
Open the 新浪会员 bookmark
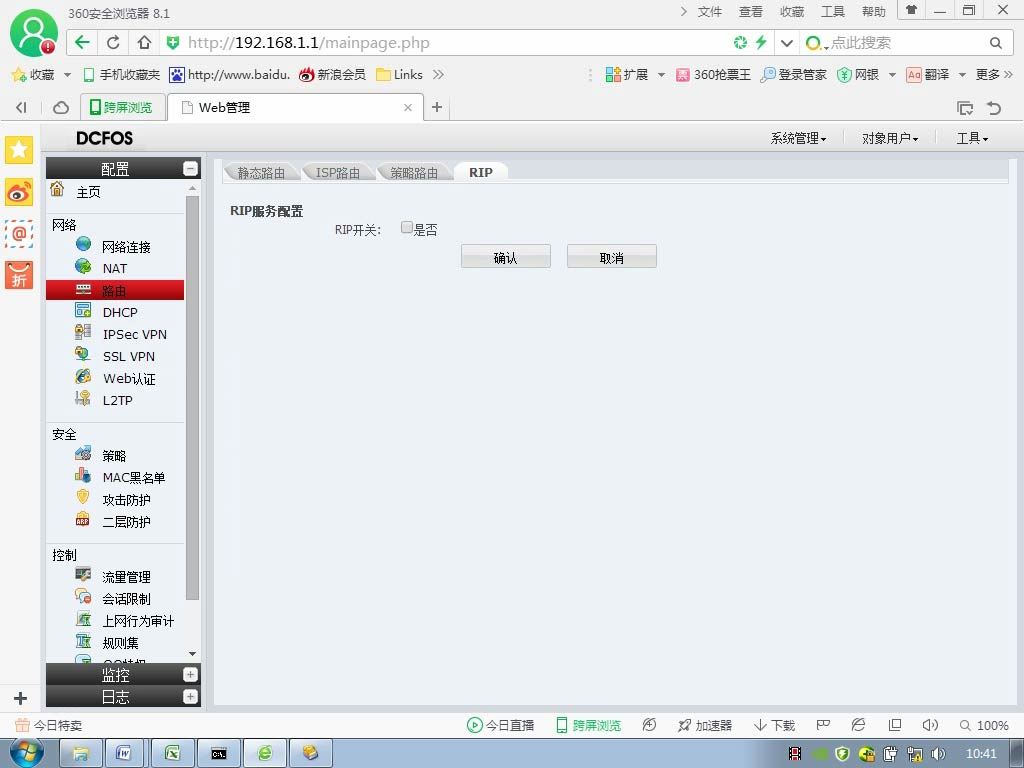(332, 75)
